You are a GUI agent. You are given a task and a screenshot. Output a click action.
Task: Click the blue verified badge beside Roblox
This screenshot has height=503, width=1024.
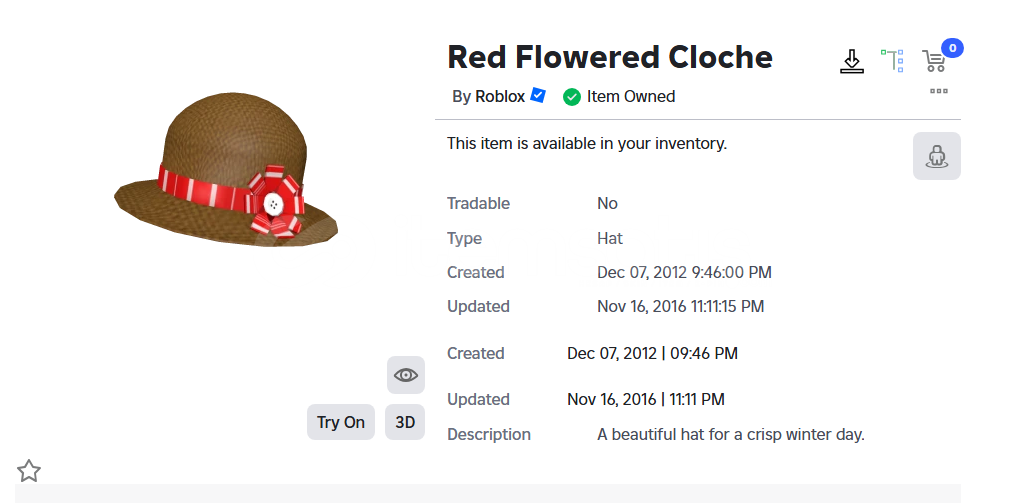coord(537,95)
